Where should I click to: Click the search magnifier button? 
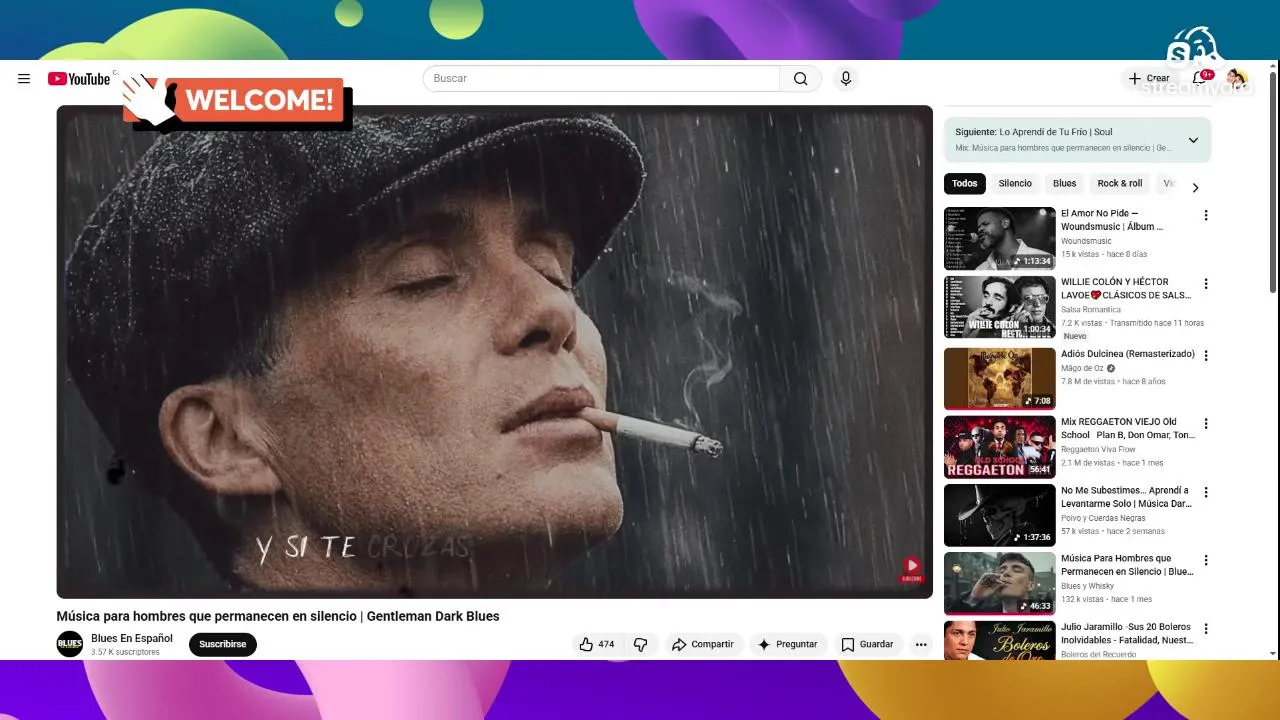click(801, 79)
